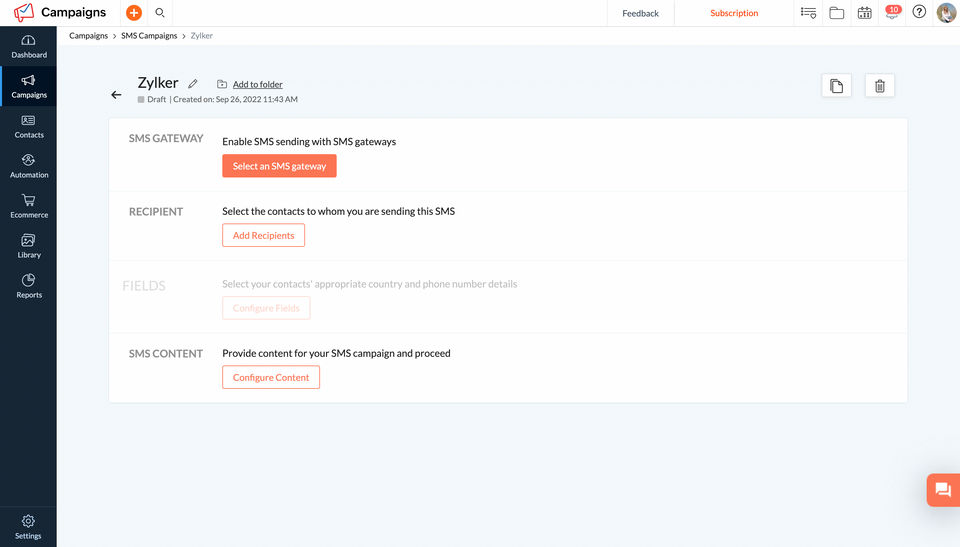Click the Configure Content button
The height and width of the screenshot is (547, 960).
click(271, 377)
